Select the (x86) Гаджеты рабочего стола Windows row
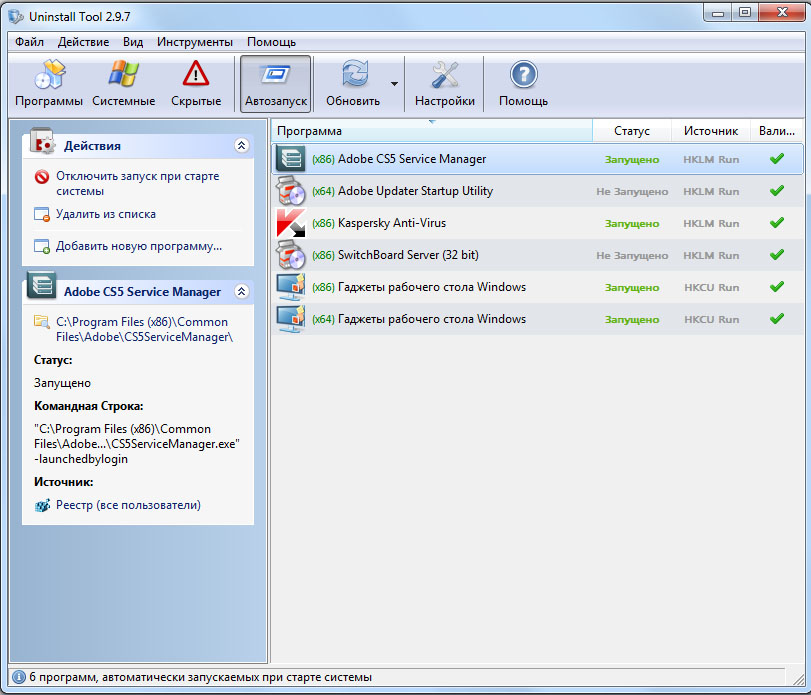The width and height of the screenshot is (811, 695). click(537, 287)
